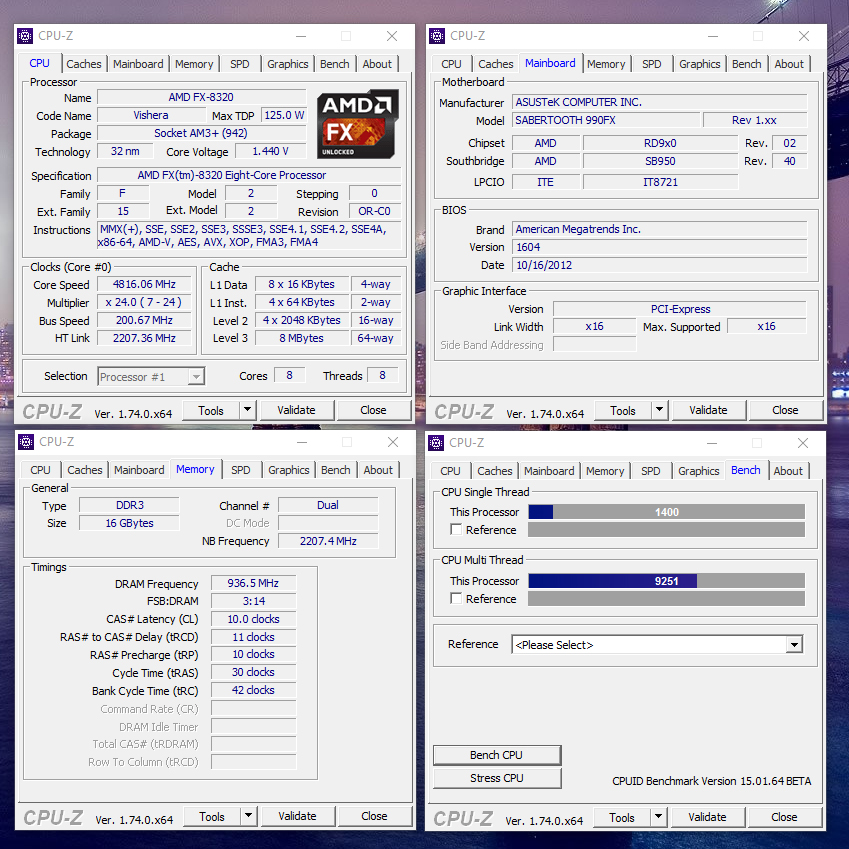Click the AMD FX Unlocked logo
Image resolution: width=849 pixels, height=849 pixels.
(358, 124)
